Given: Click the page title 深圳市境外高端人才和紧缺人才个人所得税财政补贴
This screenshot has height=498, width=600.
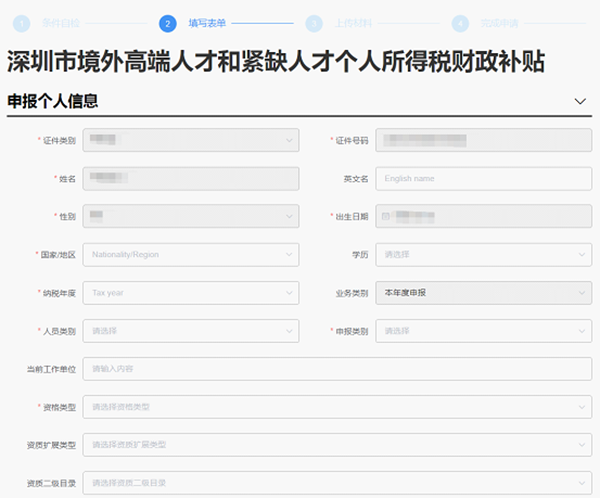Looking at the screenshot, I should point(276,61).
